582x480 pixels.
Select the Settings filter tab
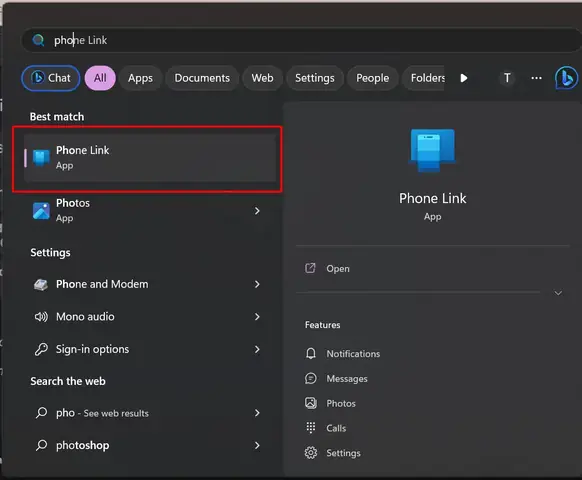click(315, 78)
